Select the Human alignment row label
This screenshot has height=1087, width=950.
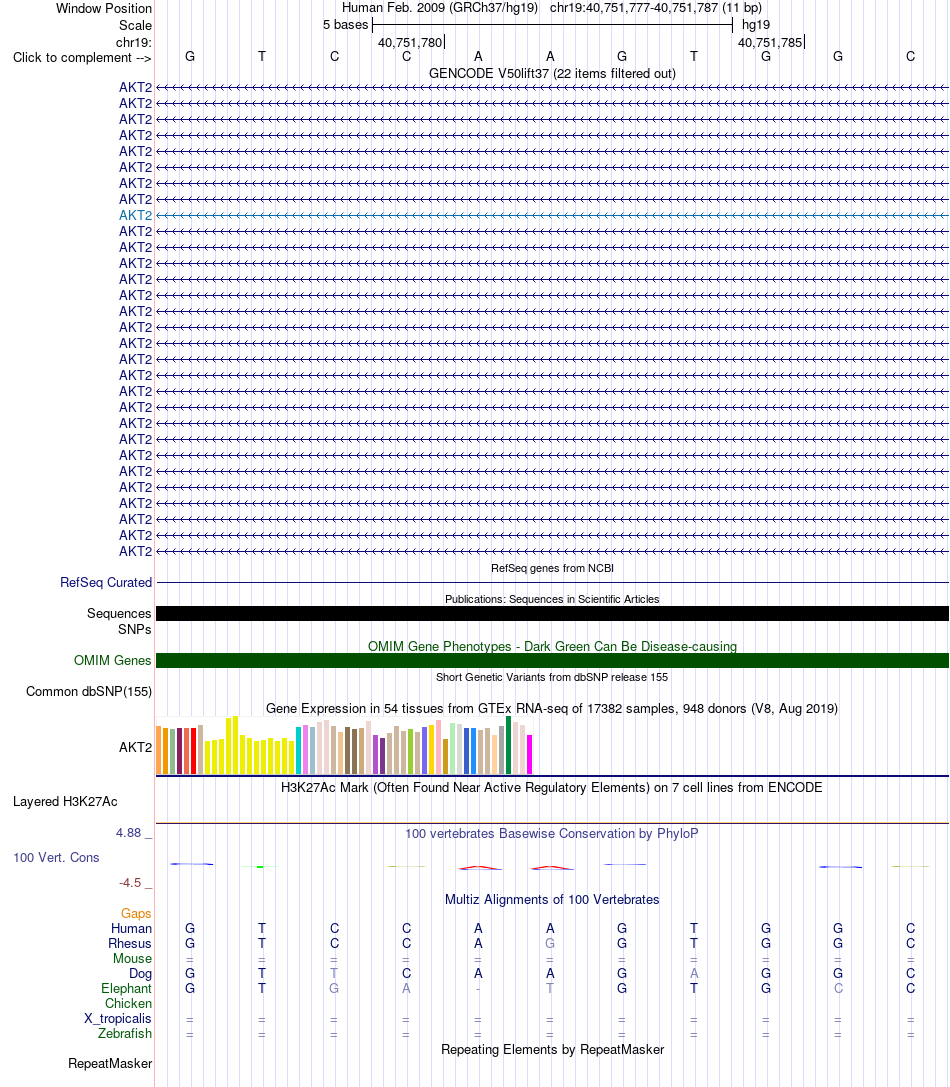pyautogui.click(x=131, y=928)
